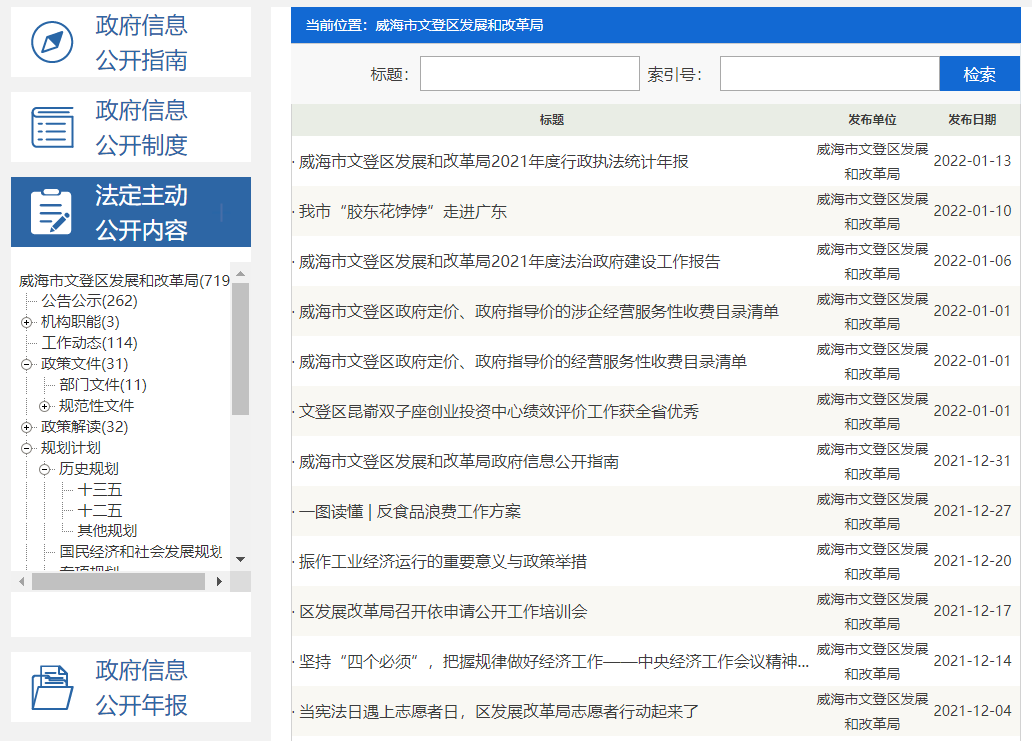This screenshot has width=1032, height=741.
Task: Expand the 政策解读 tree node
Action: [x=27, y=427]
